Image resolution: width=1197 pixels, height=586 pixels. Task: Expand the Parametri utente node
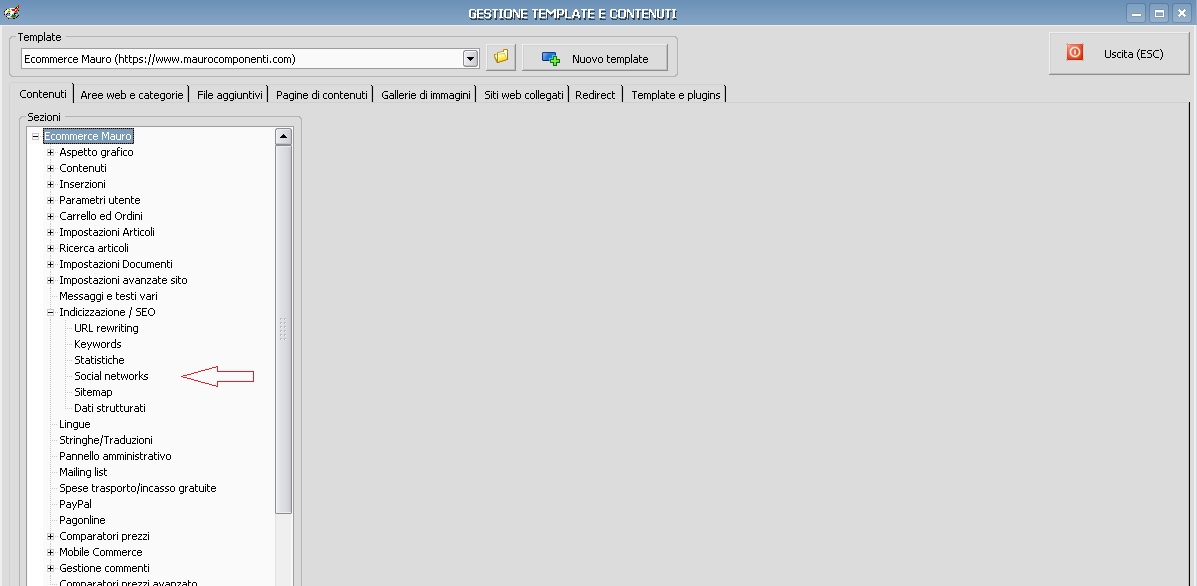tap(50, 201)
